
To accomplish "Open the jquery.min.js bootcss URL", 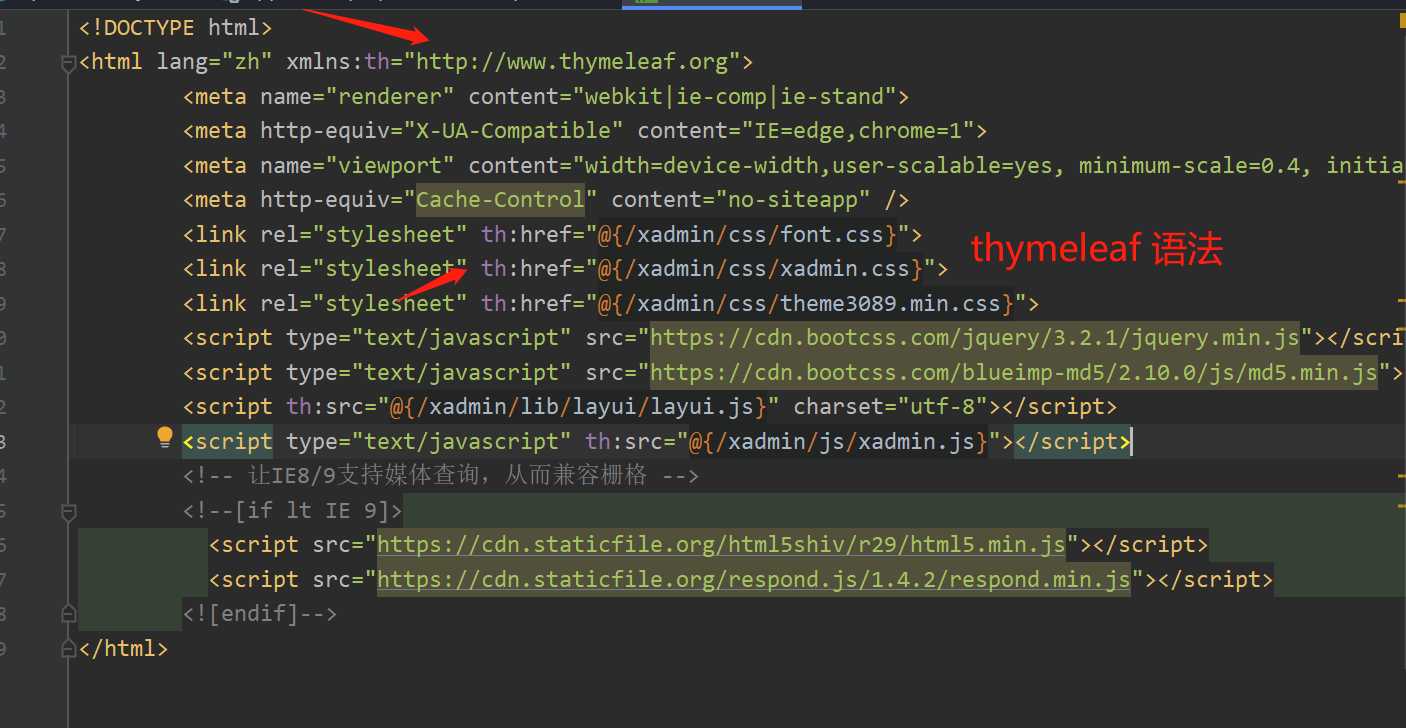I will click(x=975, y=338).
